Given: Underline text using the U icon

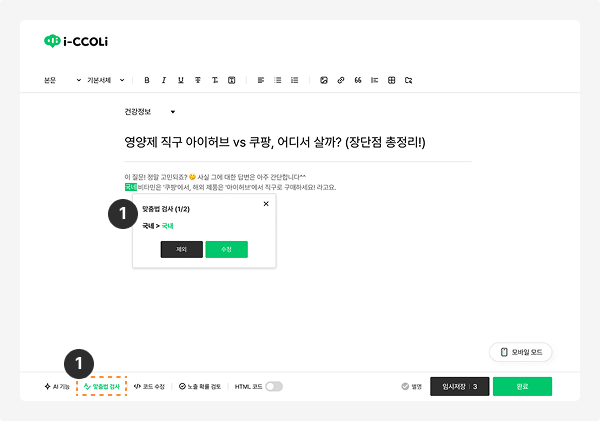Looking at the screenshot, I should [181, 80].
